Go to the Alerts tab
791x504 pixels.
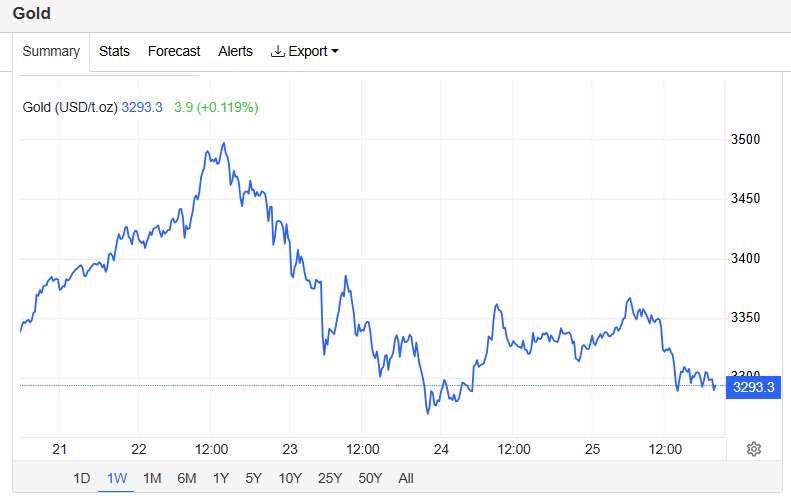(235, 51)
